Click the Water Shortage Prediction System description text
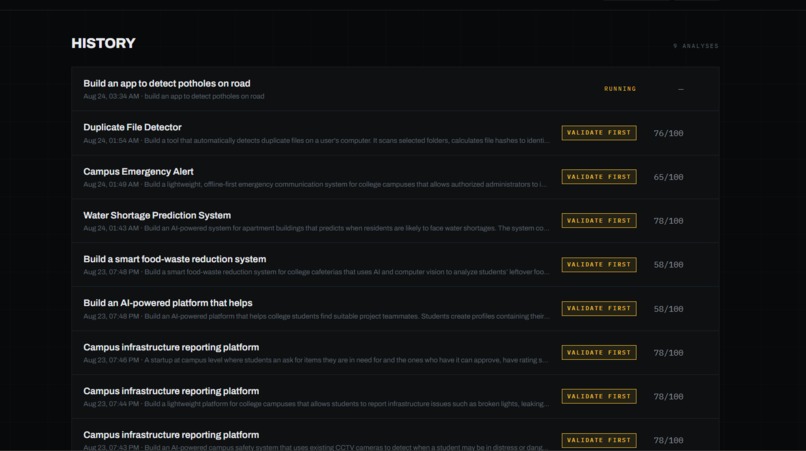The height and width of the screenshot is (451, 806). click(x=316, y=228)
